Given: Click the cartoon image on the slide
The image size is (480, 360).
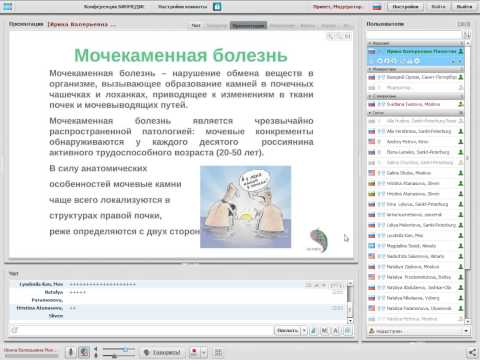Looking at the screenshot, I should pos(246,207).
